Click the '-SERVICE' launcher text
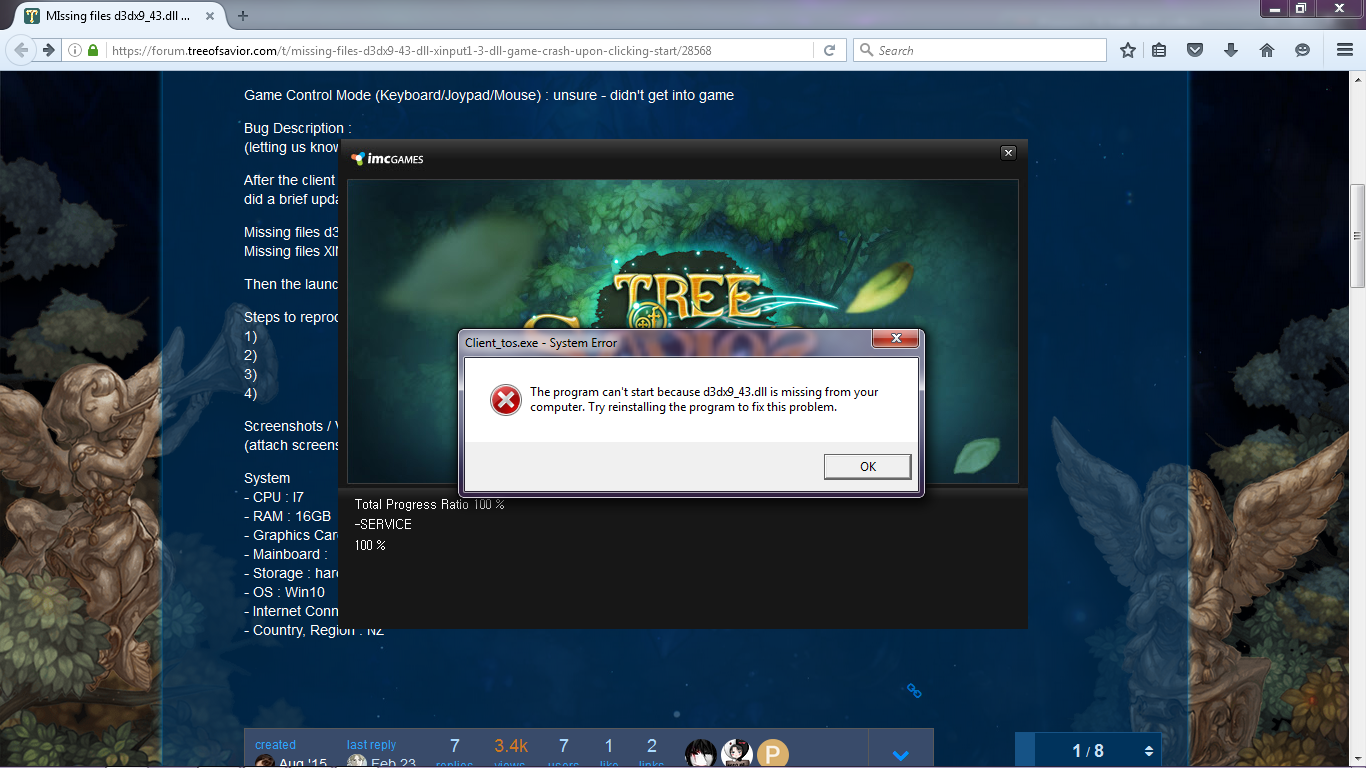This screenshot has height=768, width=1366. [x=383, y=524]
